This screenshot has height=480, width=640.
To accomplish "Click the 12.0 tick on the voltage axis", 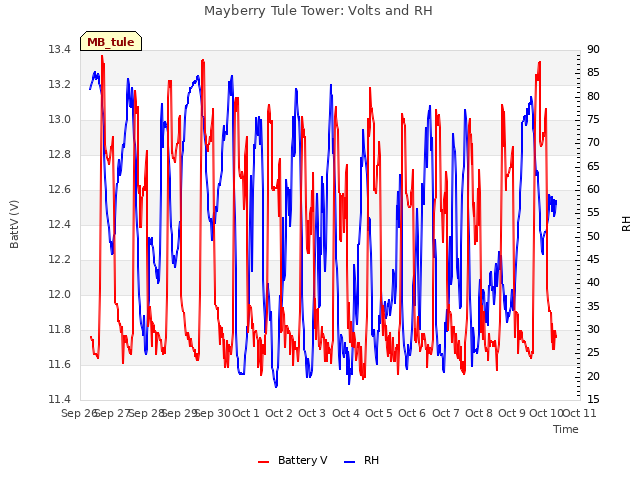I will [59, 295].
